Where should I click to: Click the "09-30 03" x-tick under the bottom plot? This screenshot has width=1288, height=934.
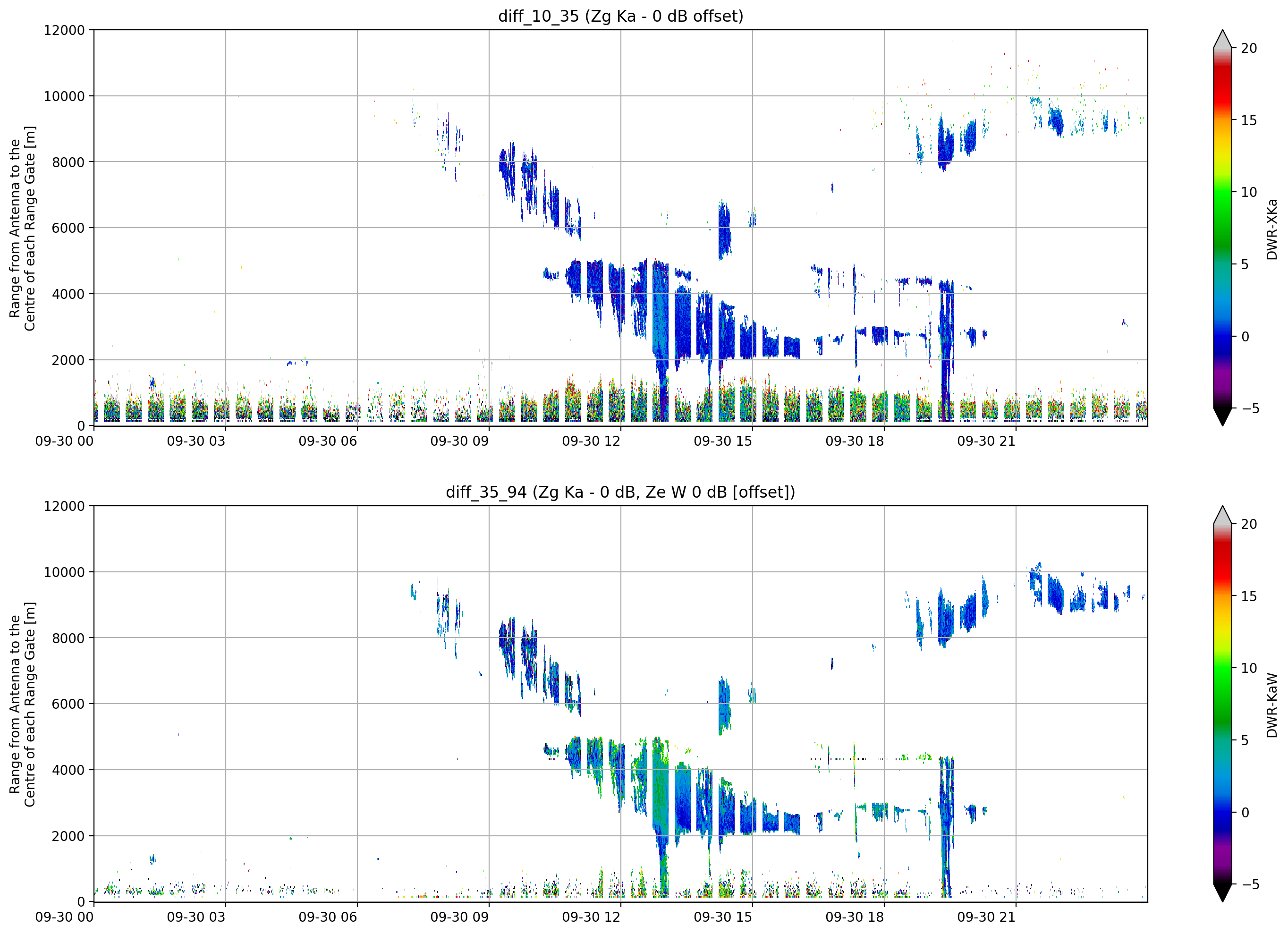pos(196,917)
